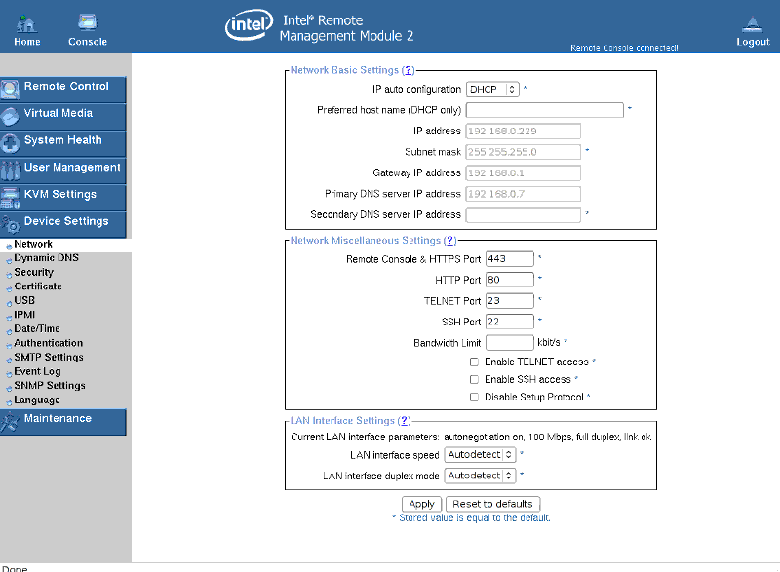Open the KVM Settings menu
Viewport: 780px width, 572px height.
click(63, 197)
